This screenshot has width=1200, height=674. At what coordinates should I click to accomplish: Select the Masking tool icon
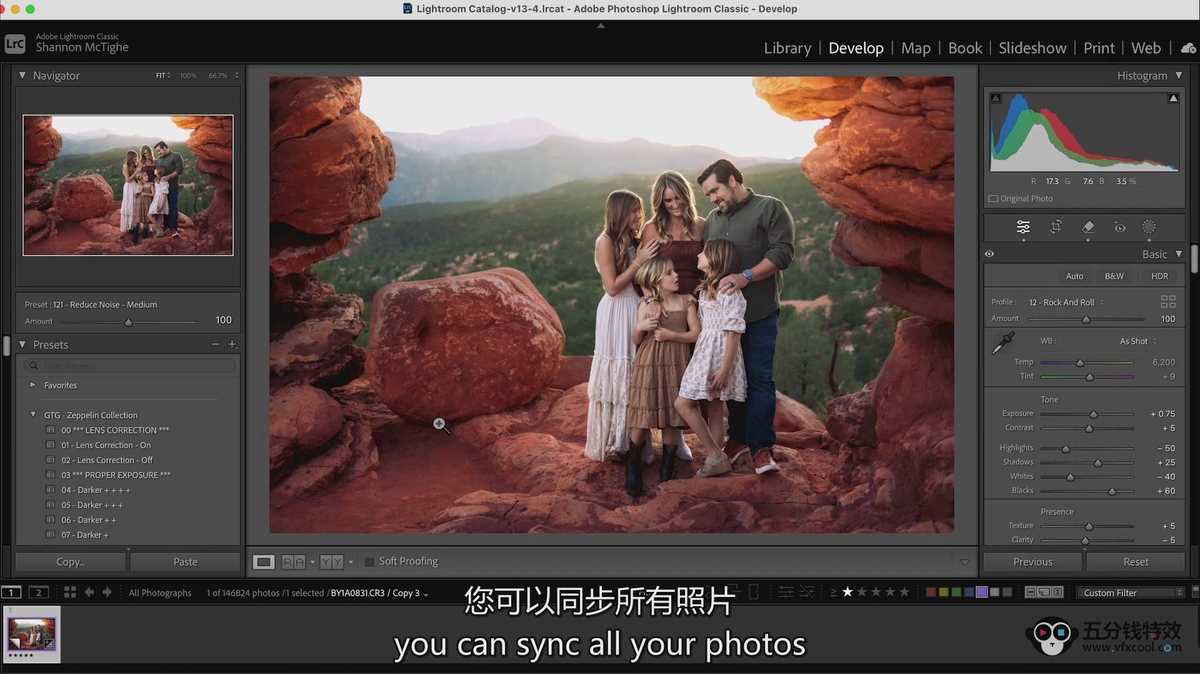(x=1149, y=227)
